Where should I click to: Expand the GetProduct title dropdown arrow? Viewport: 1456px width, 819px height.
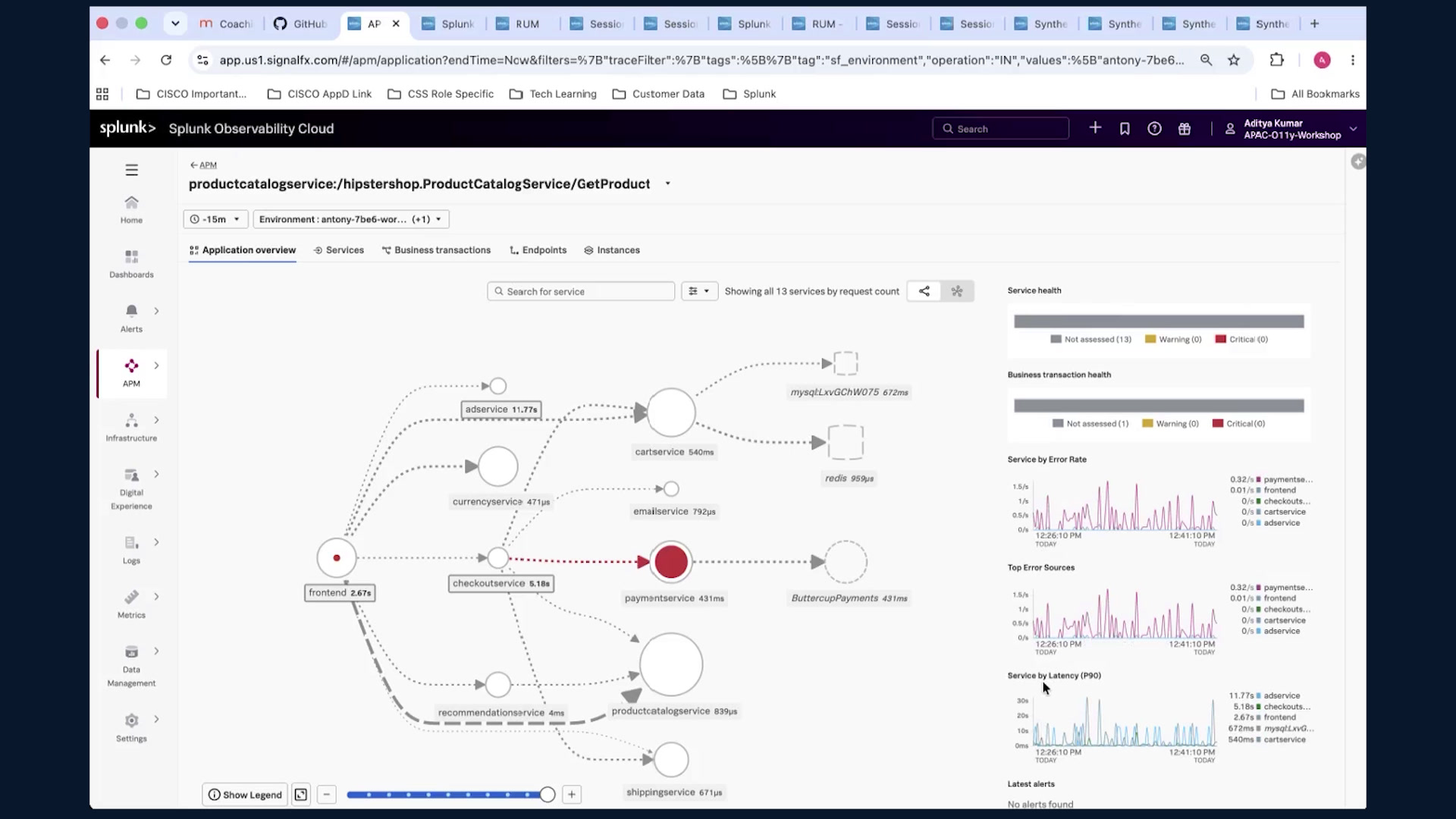(x=667, y=184)
